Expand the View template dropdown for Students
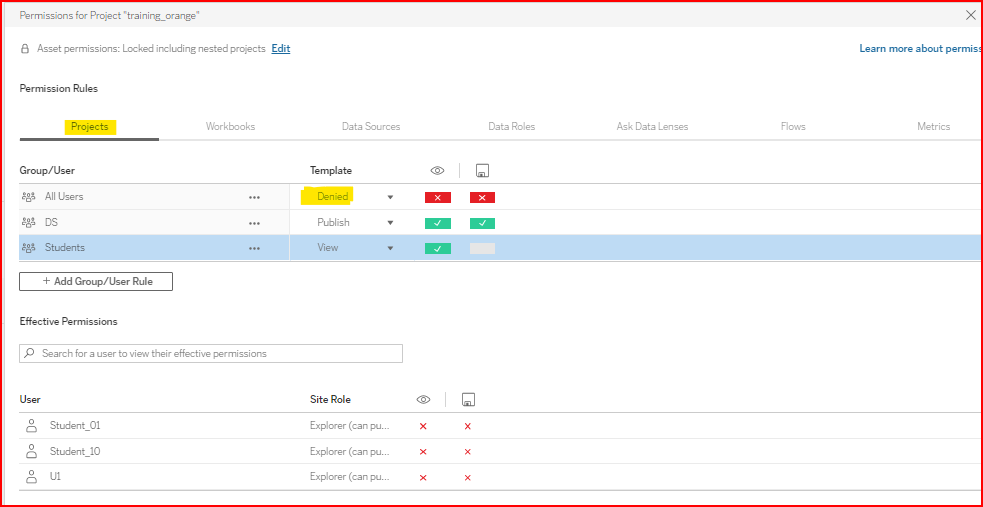 coord(390,248)
